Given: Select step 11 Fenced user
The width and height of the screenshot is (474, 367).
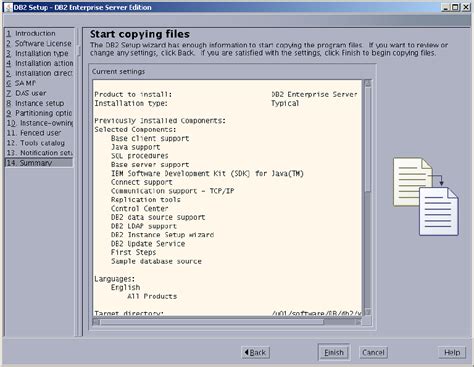Looking at the screenshot, I should click(x=34, y=133).
